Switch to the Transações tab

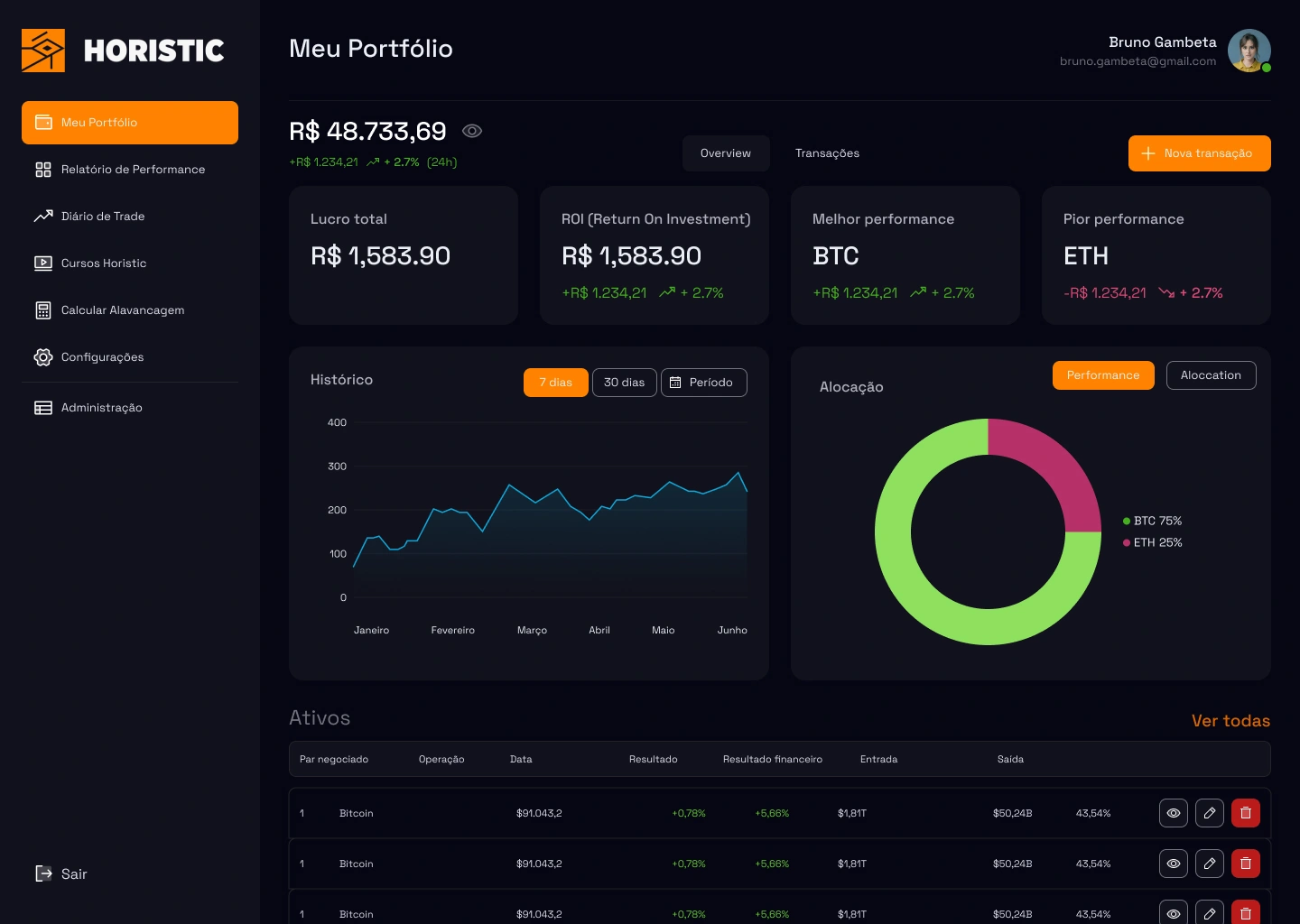827,153
